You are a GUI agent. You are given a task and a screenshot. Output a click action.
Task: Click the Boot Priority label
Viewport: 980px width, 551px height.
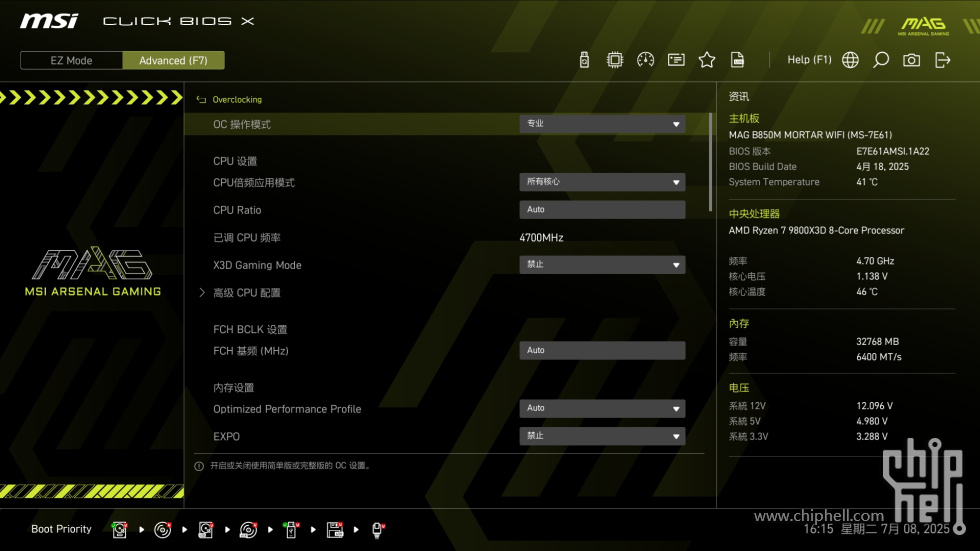(61, 529)
